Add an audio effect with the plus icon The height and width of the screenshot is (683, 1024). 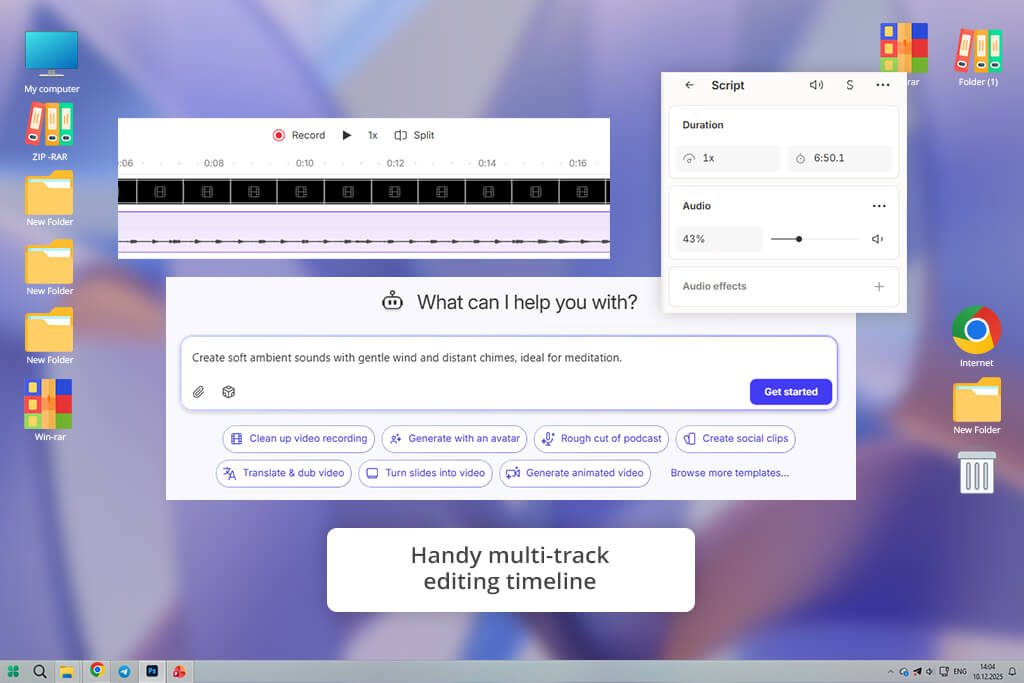[x=879, y=286]
